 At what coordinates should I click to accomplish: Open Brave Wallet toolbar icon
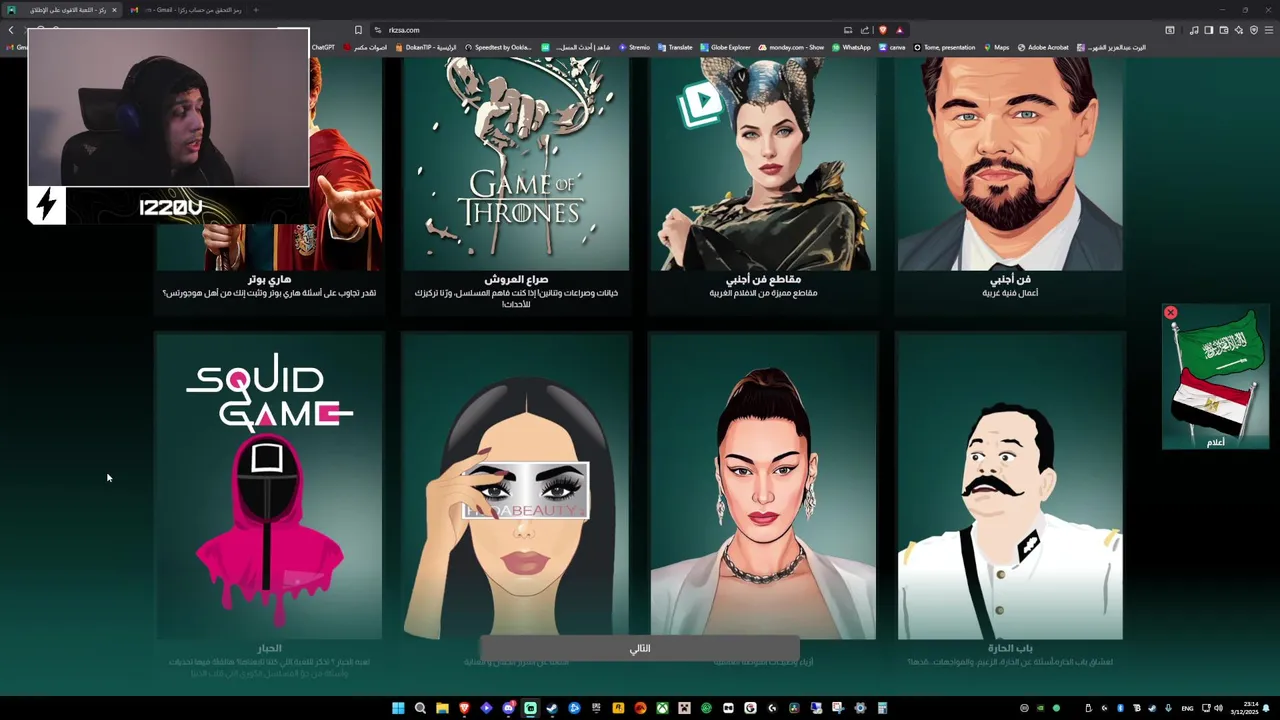[1224, 30]
